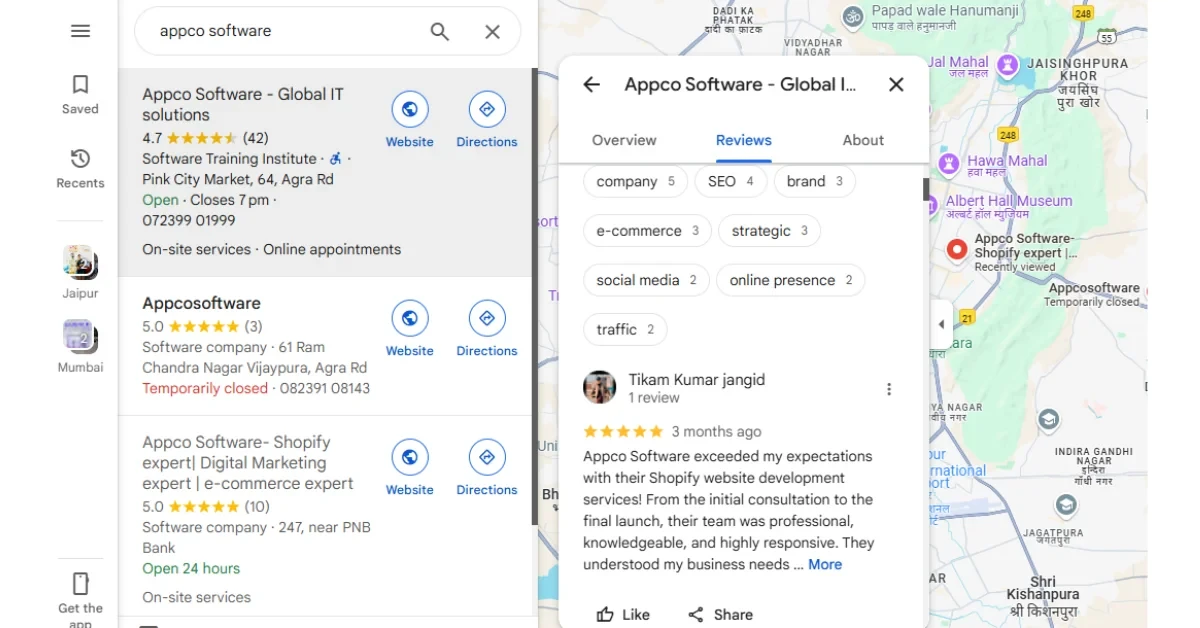
Task: Like Tikam Kumar jangid's review
Action: 622,615
